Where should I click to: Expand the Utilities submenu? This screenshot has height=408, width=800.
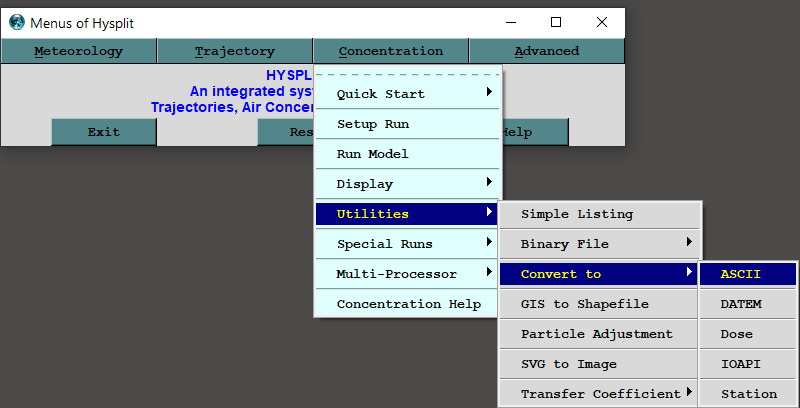(x=407, y=214)
